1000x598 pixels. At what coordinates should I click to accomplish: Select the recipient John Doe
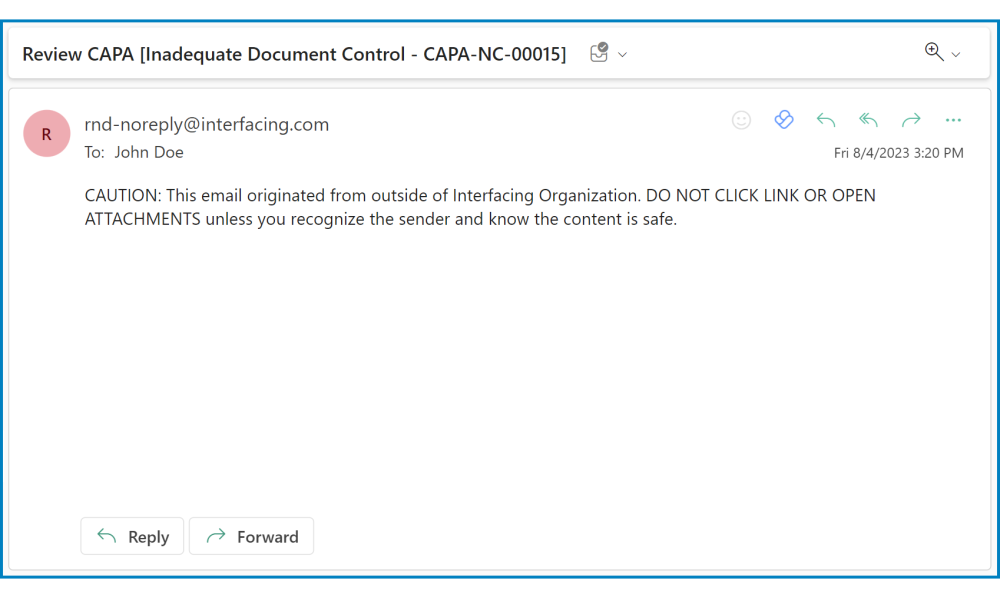(149, 152)
